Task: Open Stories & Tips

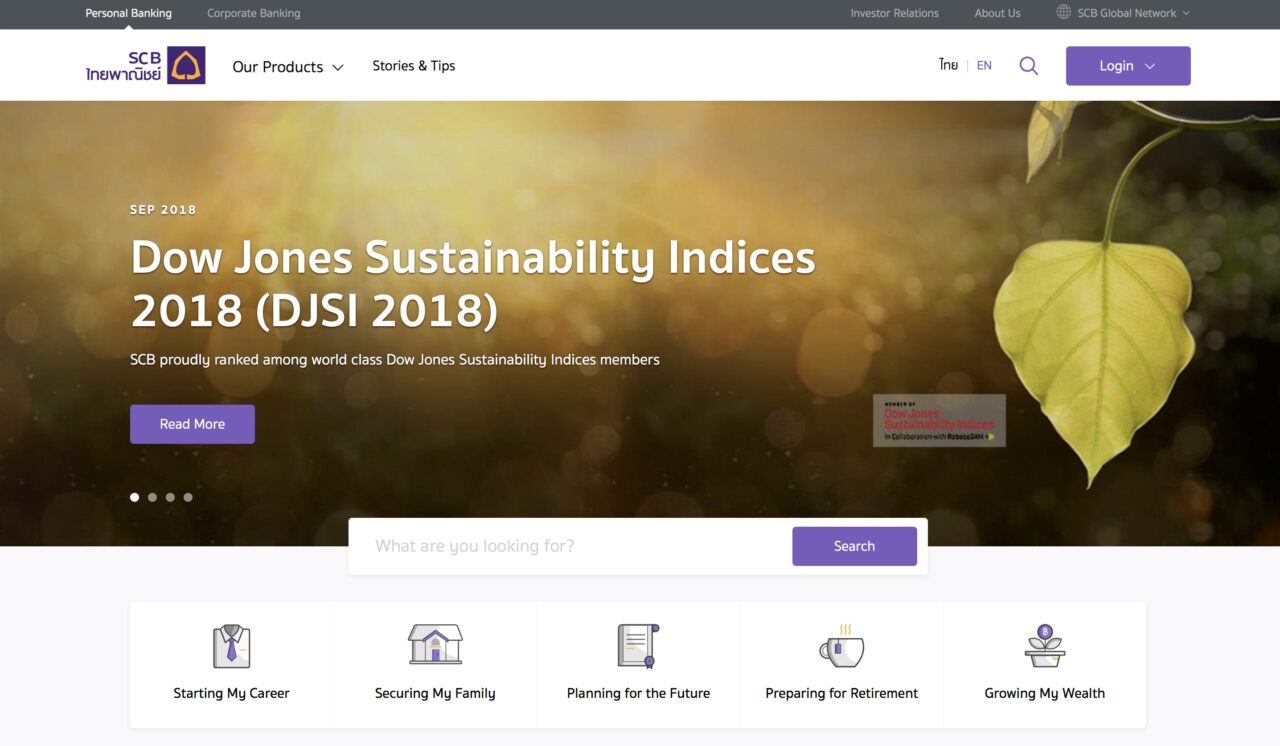Action: [x=414, y=66]
